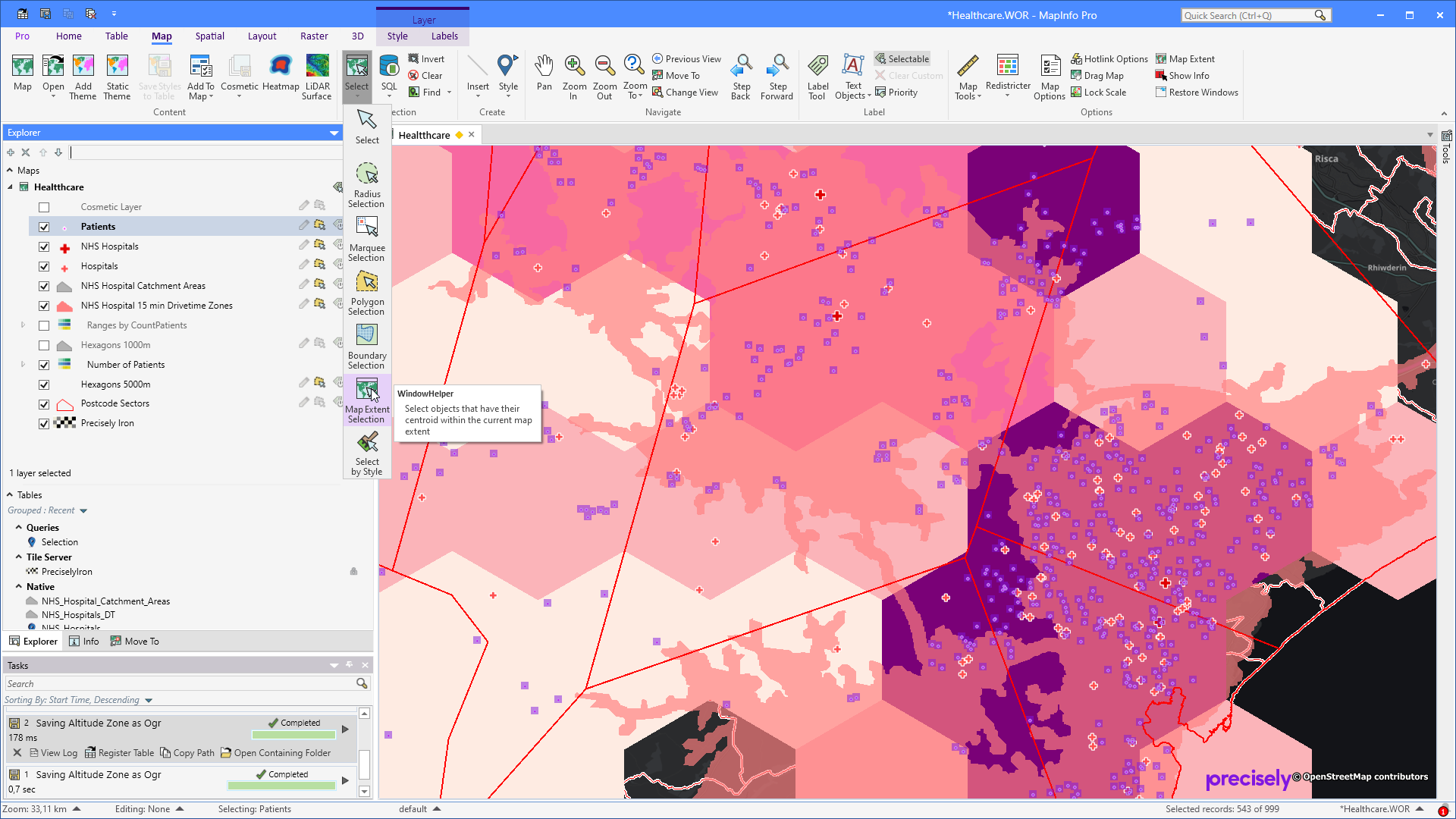This screenshot has width=1456, height=819.
Task: Click Register Table in Tasks
Action: [119, 753]
